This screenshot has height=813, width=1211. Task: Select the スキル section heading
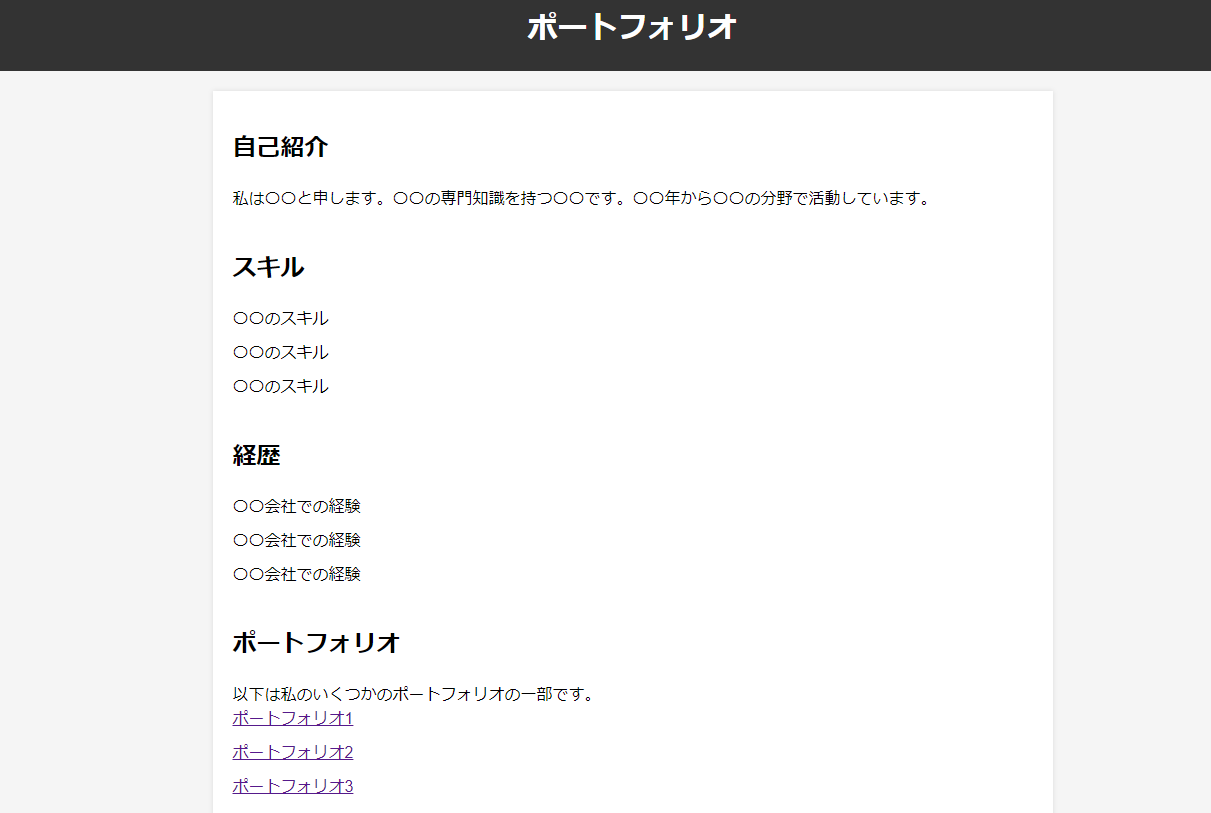(268, 267)
